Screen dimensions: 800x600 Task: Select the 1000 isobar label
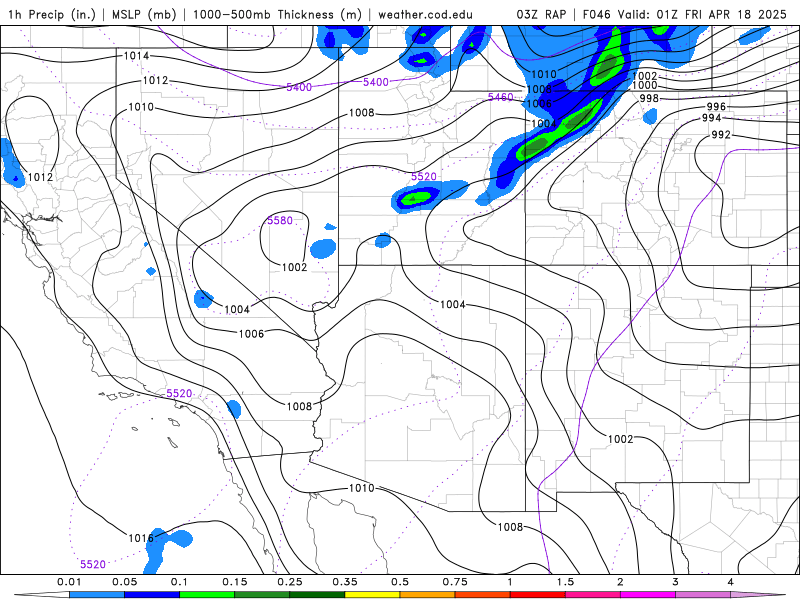(x=644, y=85)
